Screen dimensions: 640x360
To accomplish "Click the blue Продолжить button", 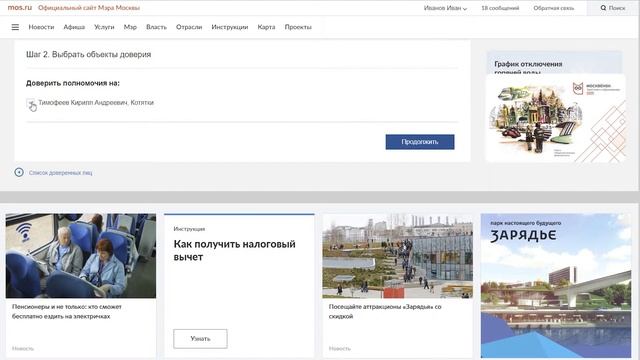I will coord(420,142).
